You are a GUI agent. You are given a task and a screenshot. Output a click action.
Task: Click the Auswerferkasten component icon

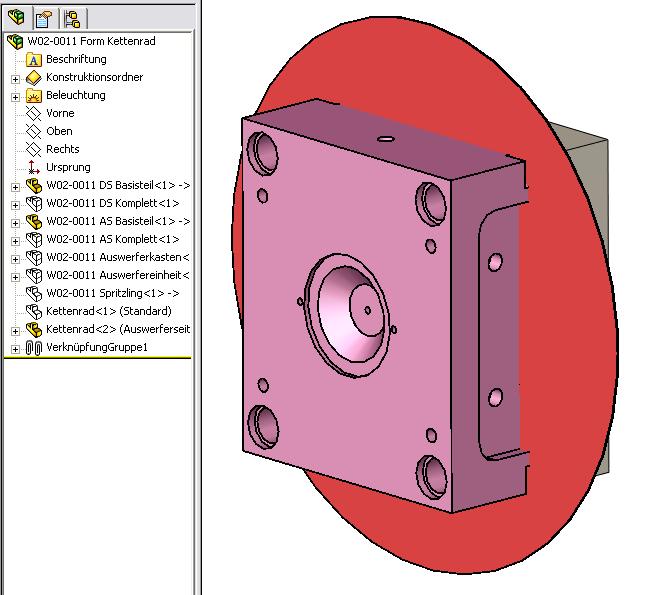point(34,258)
